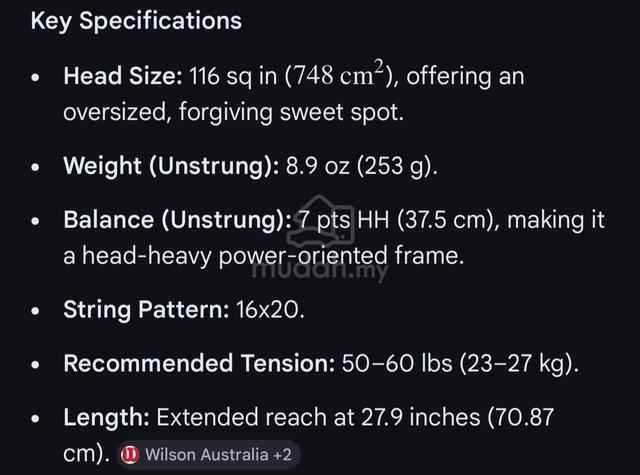Click the bullet point beside Head Size
The image size is (640, 475).
[36, 77]
